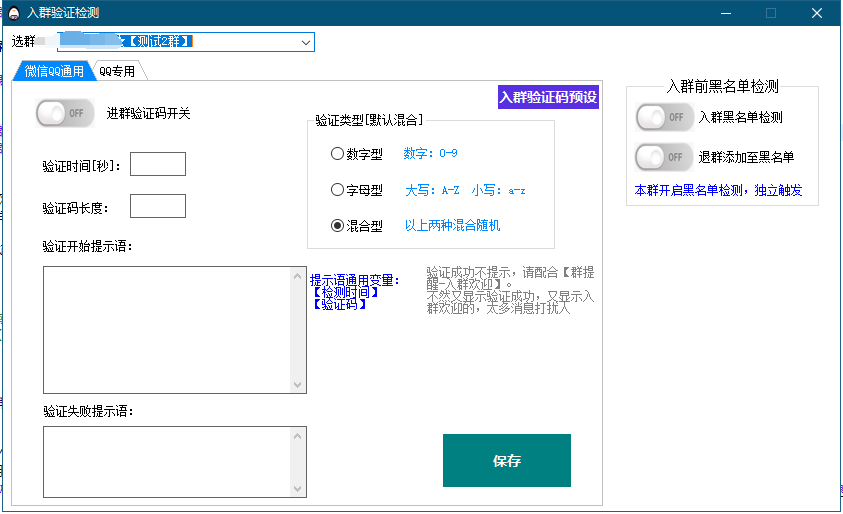Image resolution: width=843 pixels, height=514 pixels.
Task: Choose the 混合型 radio option
Action: [337, 226]
